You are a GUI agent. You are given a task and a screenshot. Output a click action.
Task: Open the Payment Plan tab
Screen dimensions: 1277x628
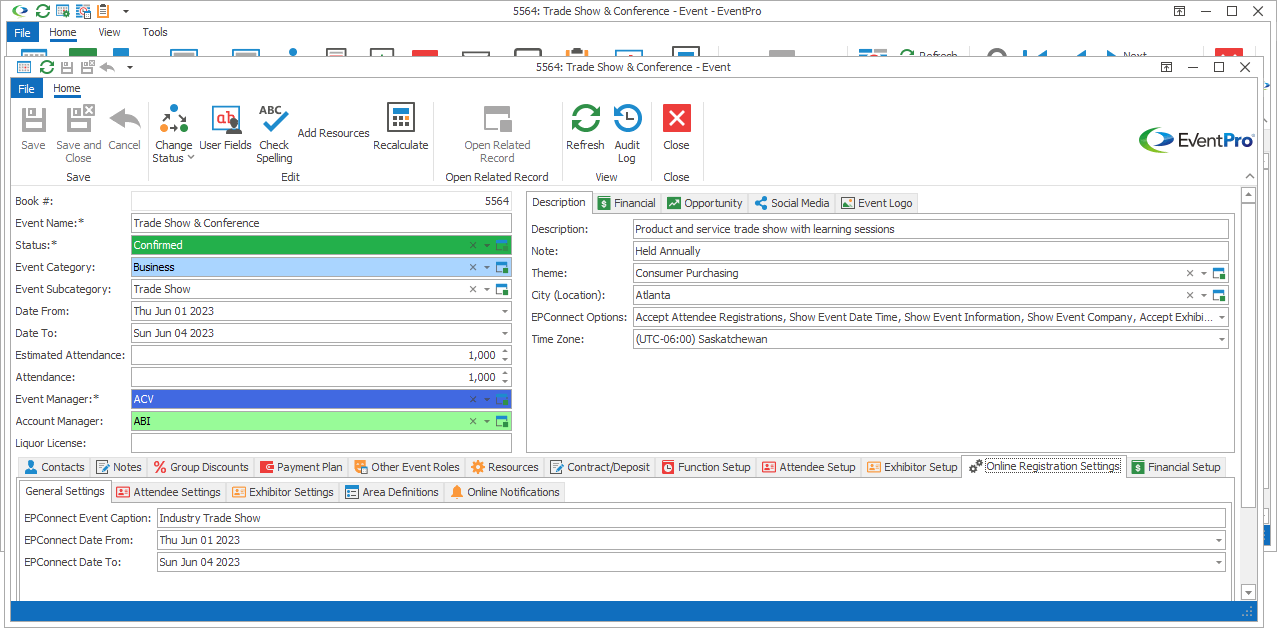[301, 467]
